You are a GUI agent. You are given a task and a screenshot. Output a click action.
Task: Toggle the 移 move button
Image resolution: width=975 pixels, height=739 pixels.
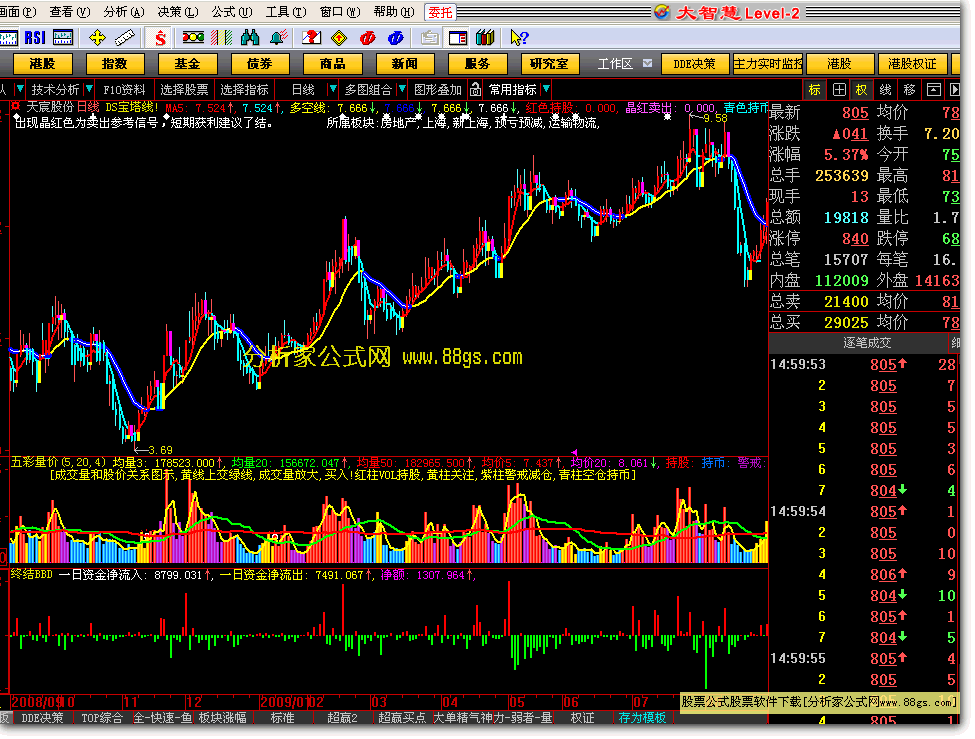click(x=909, y=90)
